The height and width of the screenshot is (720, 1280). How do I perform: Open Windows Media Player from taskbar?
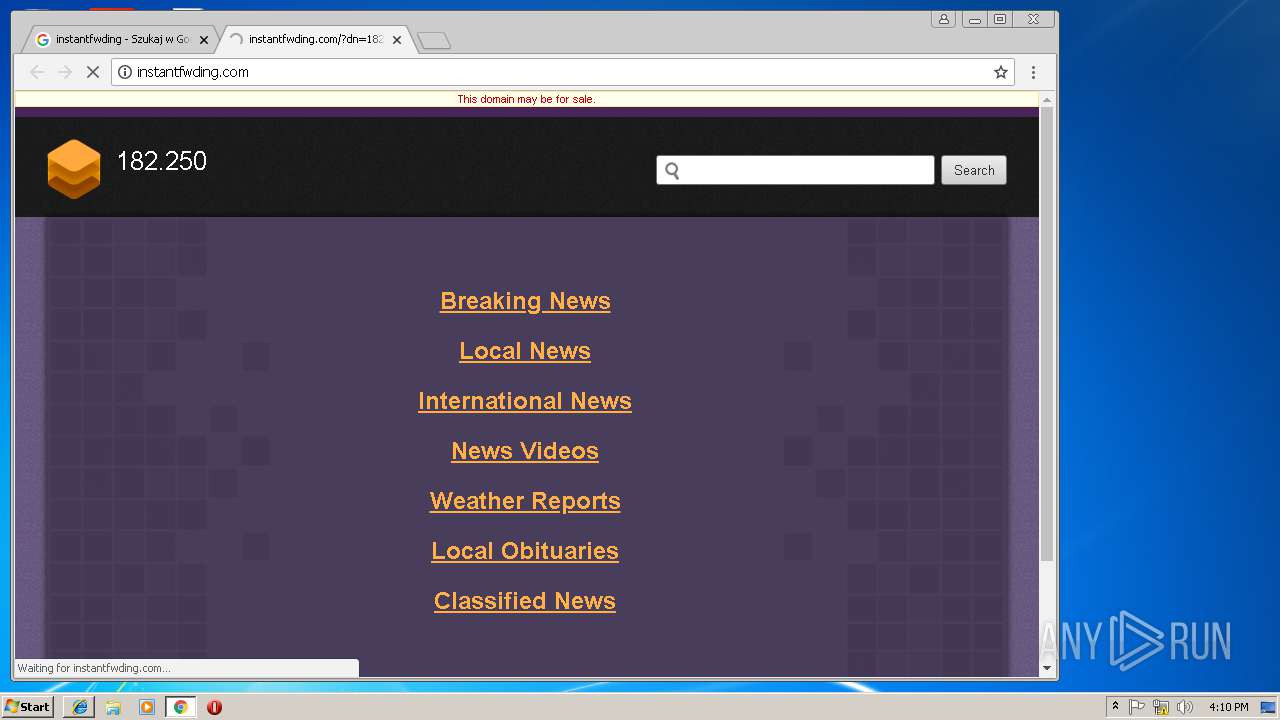[147, 707]
